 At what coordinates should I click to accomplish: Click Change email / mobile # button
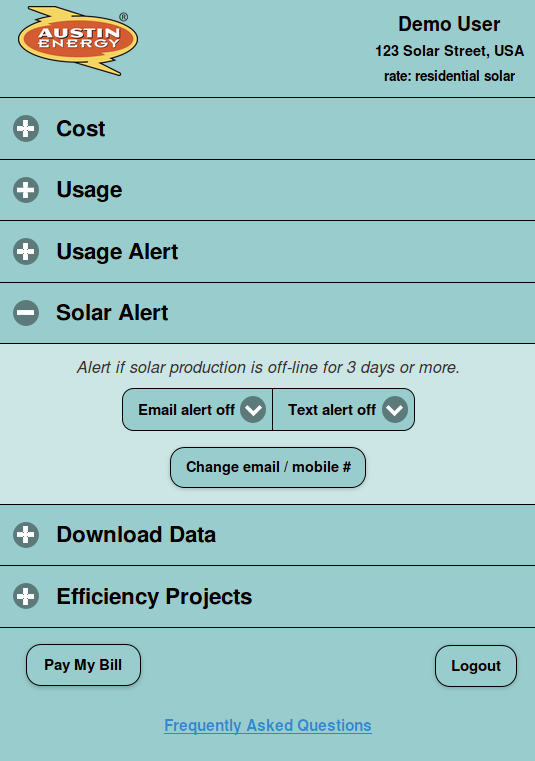pyautogui.click(x=268, y=467)
